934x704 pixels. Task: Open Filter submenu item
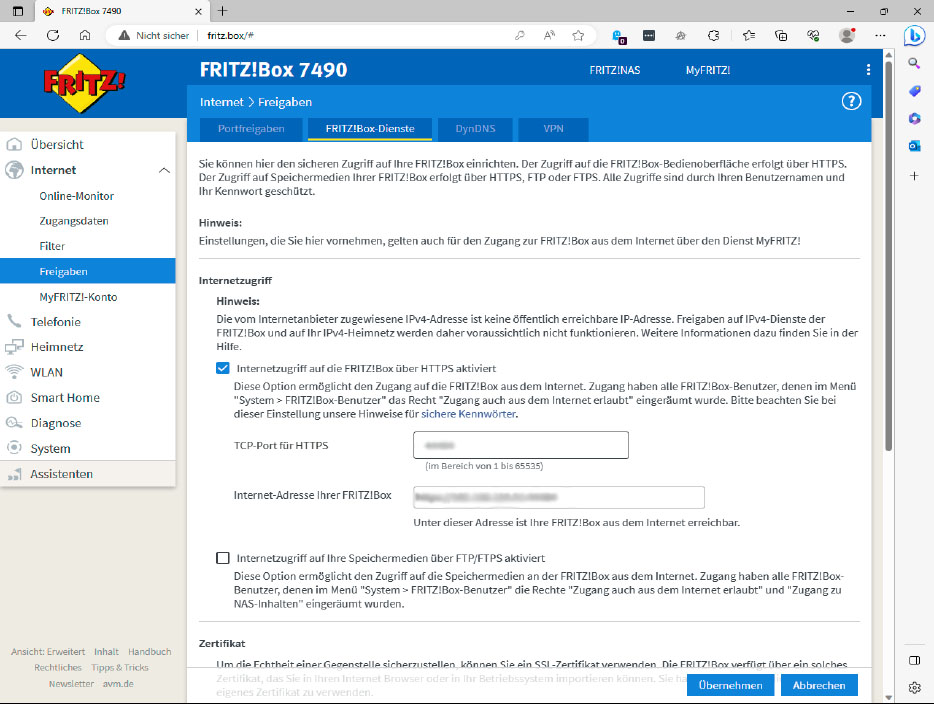(52, 246)
